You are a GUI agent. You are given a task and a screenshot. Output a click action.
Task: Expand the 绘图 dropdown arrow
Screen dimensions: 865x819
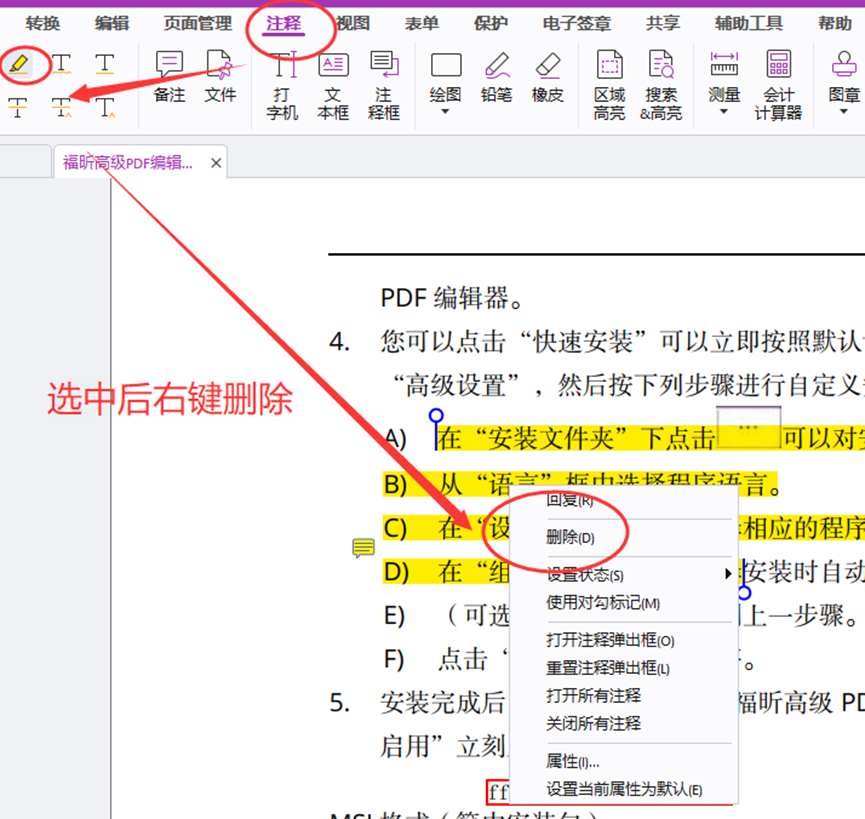(x=445, y=112)
